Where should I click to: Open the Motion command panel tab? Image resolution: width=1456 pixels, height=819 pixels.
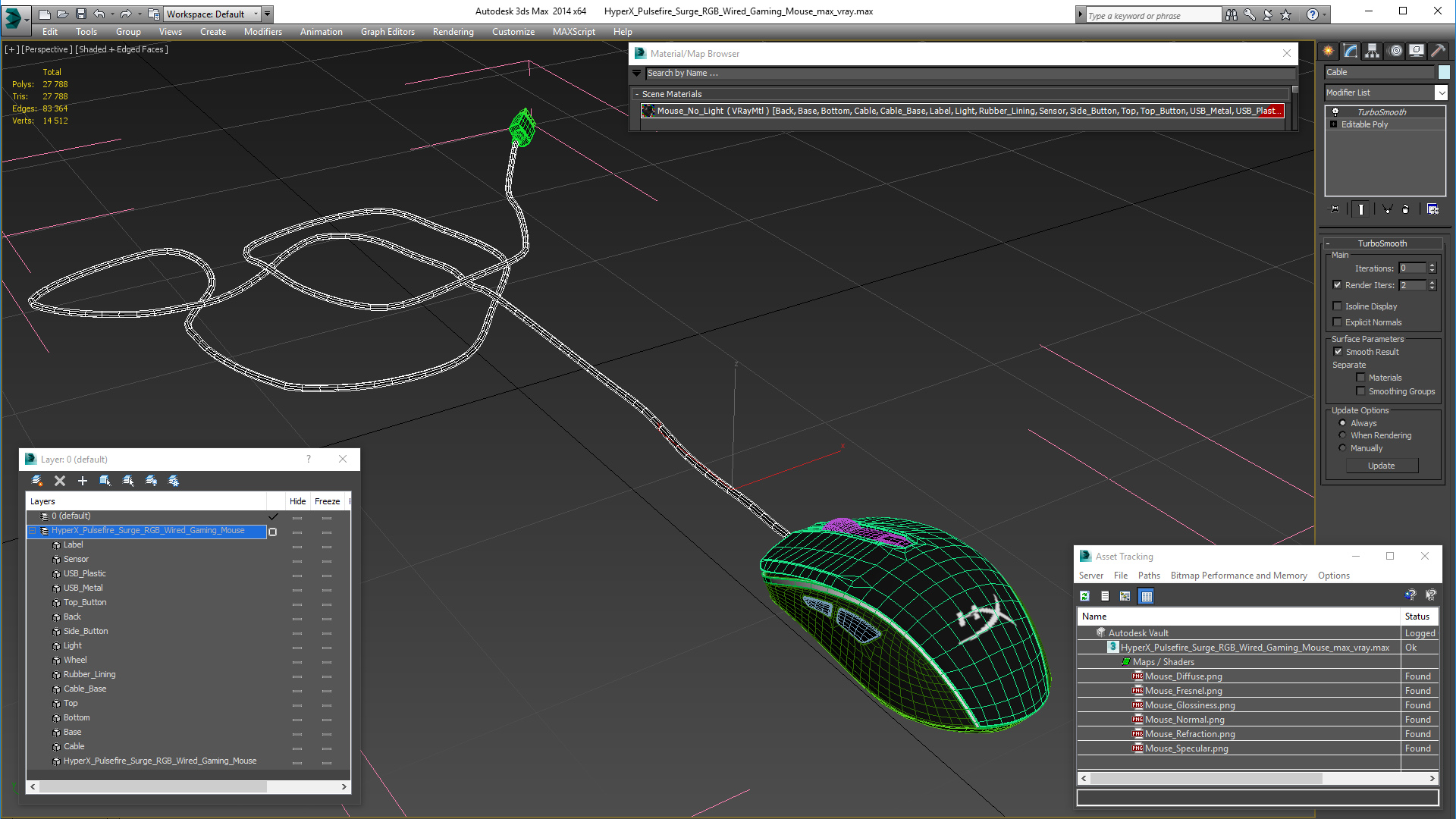(1395, 51)
